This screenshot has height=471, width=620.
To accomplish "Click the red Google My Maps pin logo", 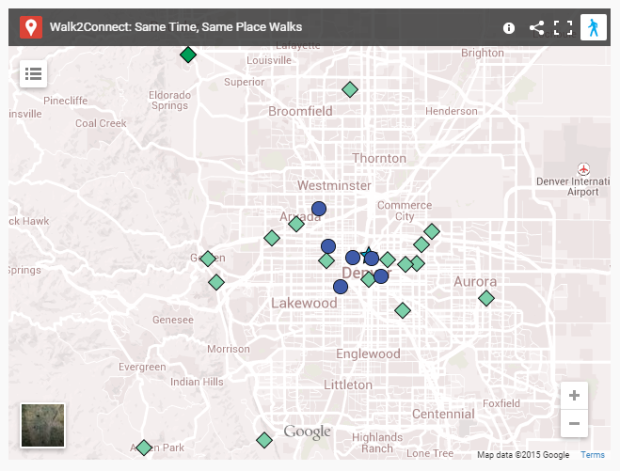I will [31, 27].
